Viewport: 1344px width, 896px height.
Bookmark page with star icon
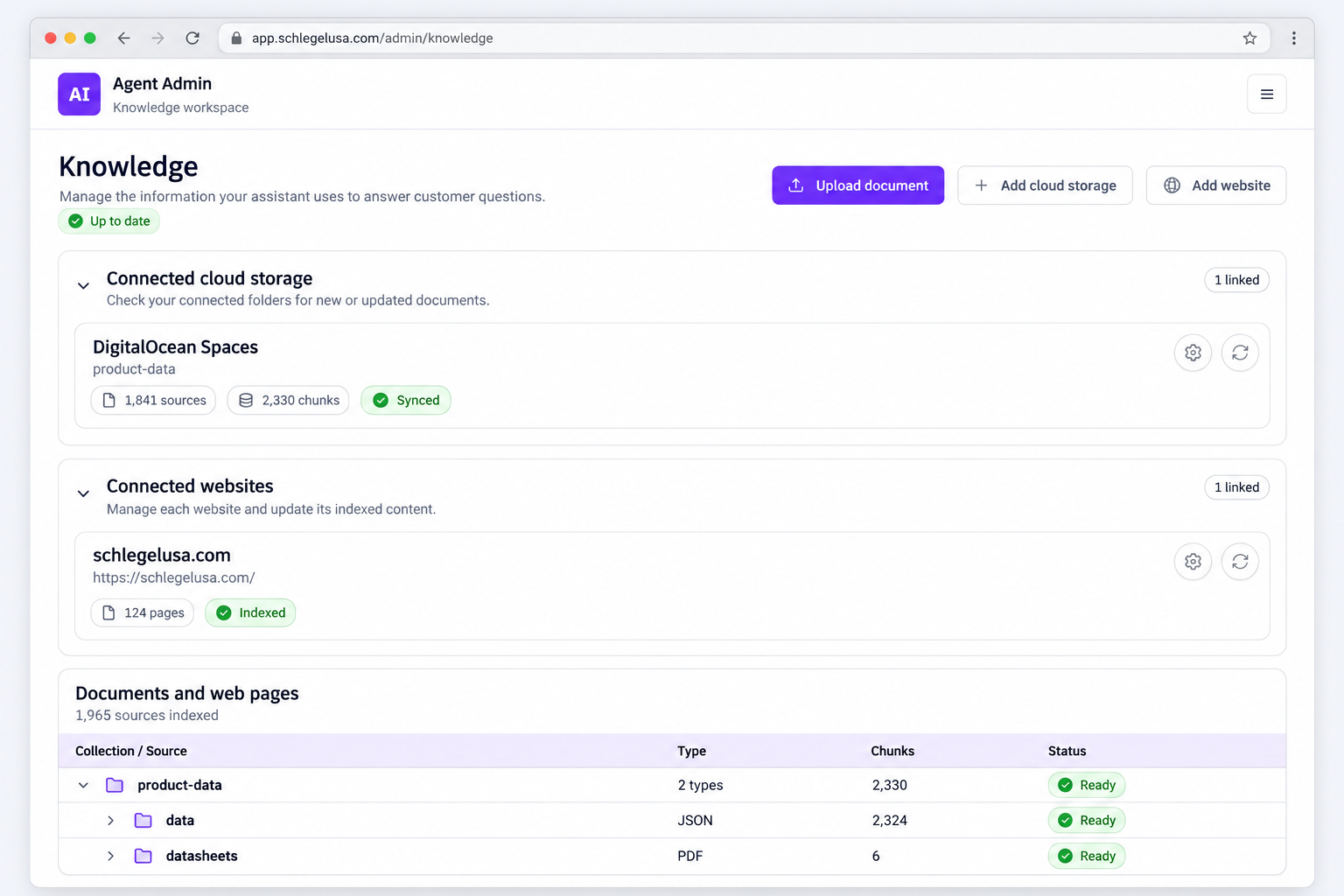[x=1249, y=38]
